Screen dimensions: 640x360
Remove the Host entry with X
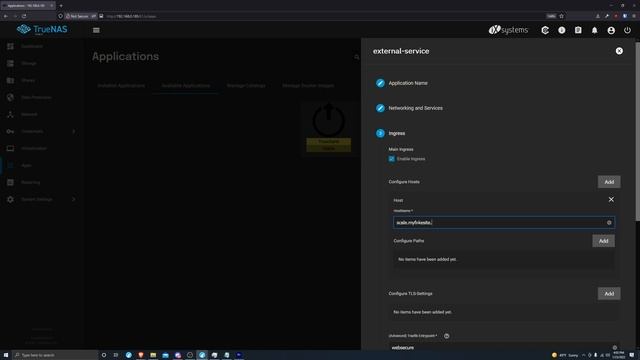pos(611,200)
